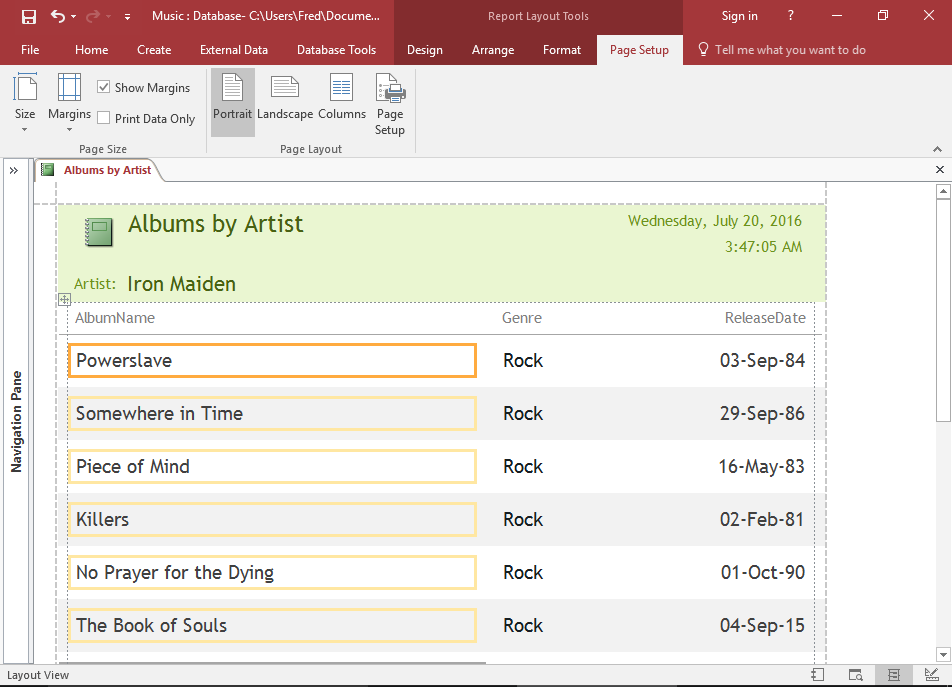Select the Artist: label
This screenshot has height=687, width=952.
[x=95, y=284]
